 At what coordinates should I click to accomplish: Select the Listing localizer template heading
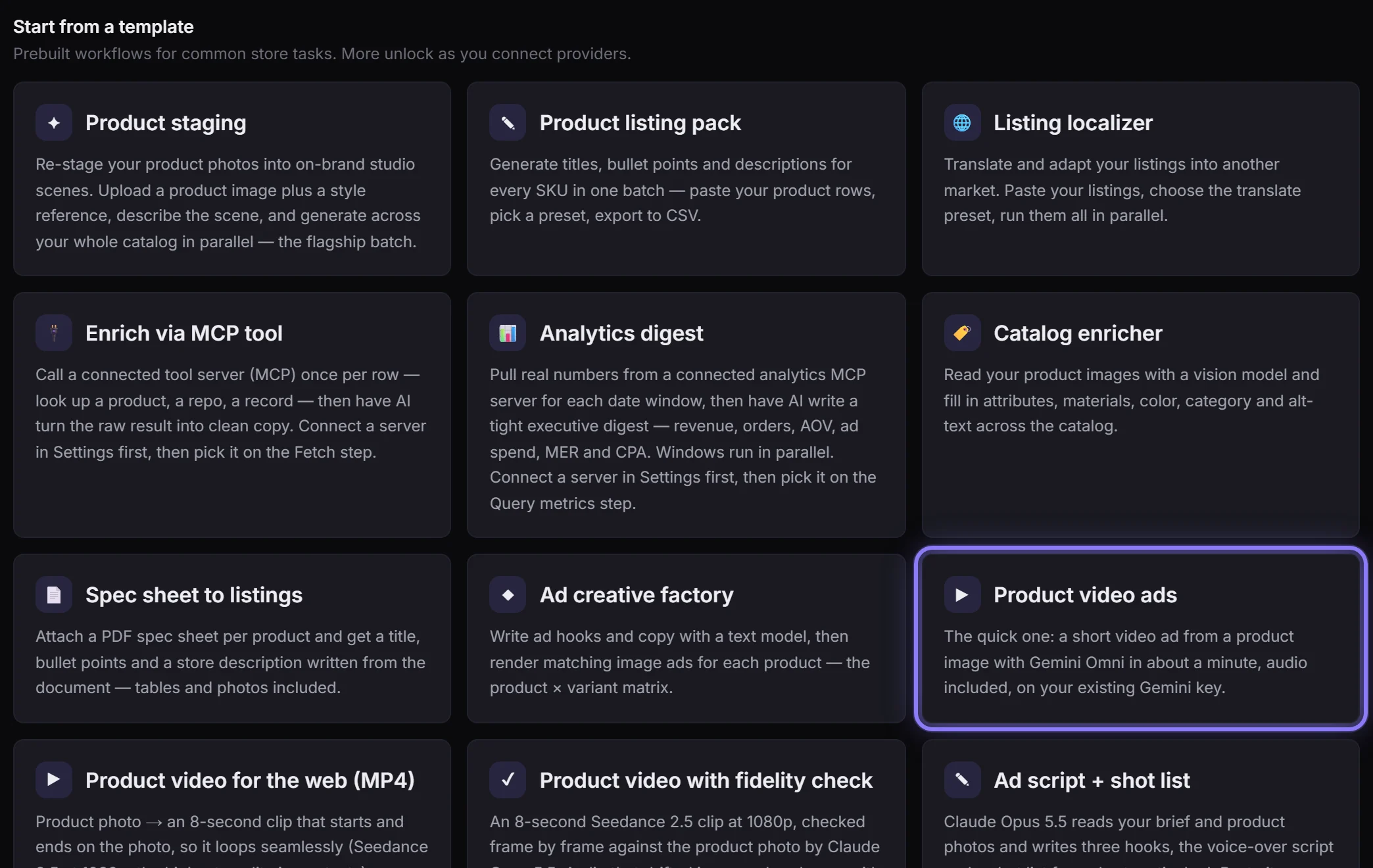1073,123
